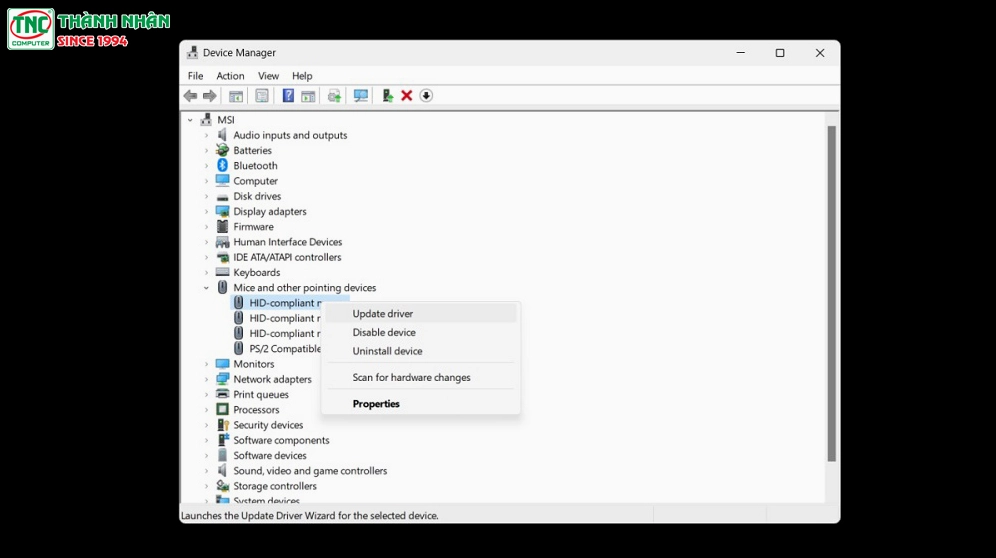Open the View menu
Image resolution: width=996 pixels, height=558 pixels.
point(268,76)
